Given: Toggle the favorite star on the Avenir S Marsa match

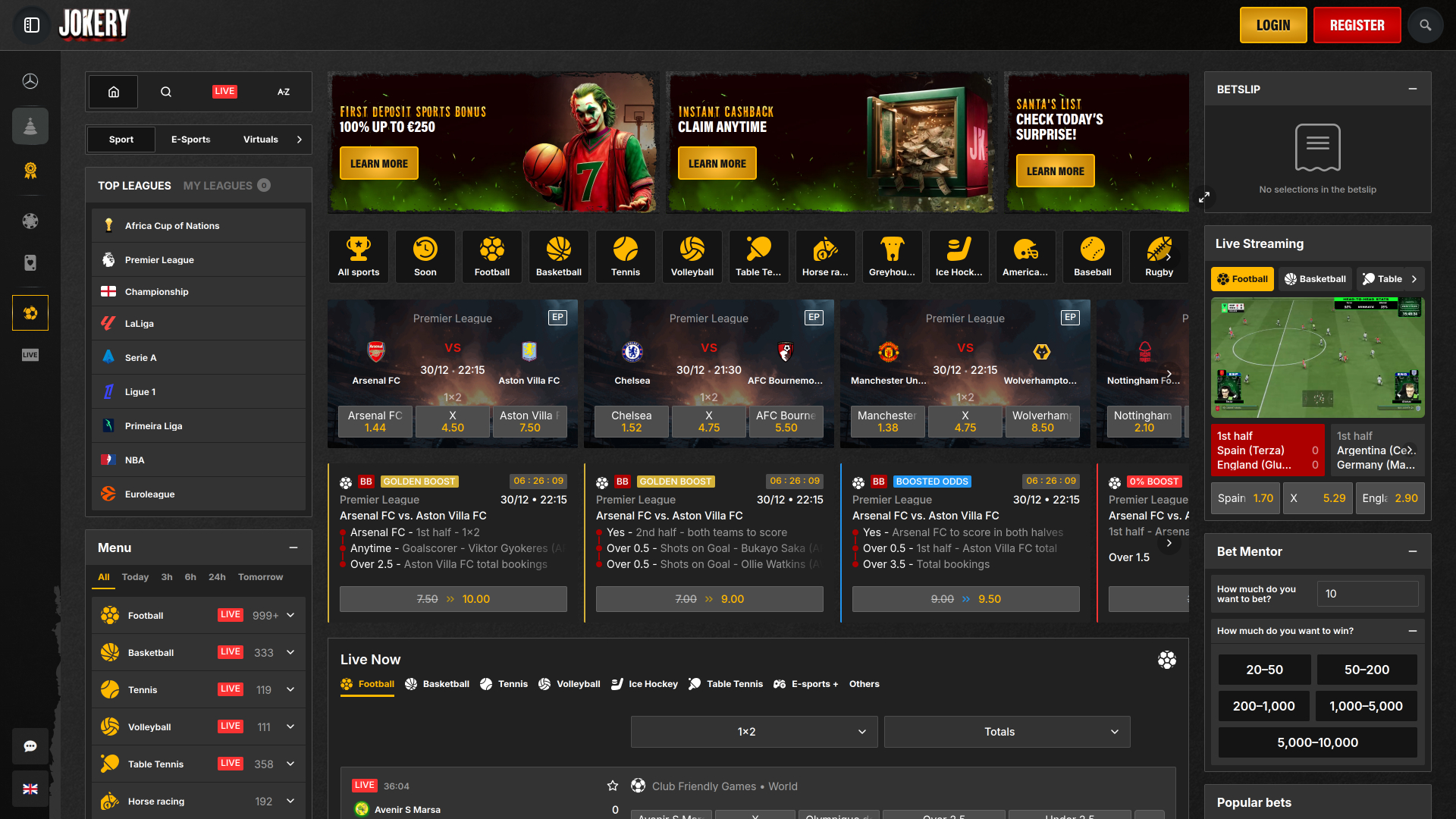Looking at the screenshot, I should point(613,786).
